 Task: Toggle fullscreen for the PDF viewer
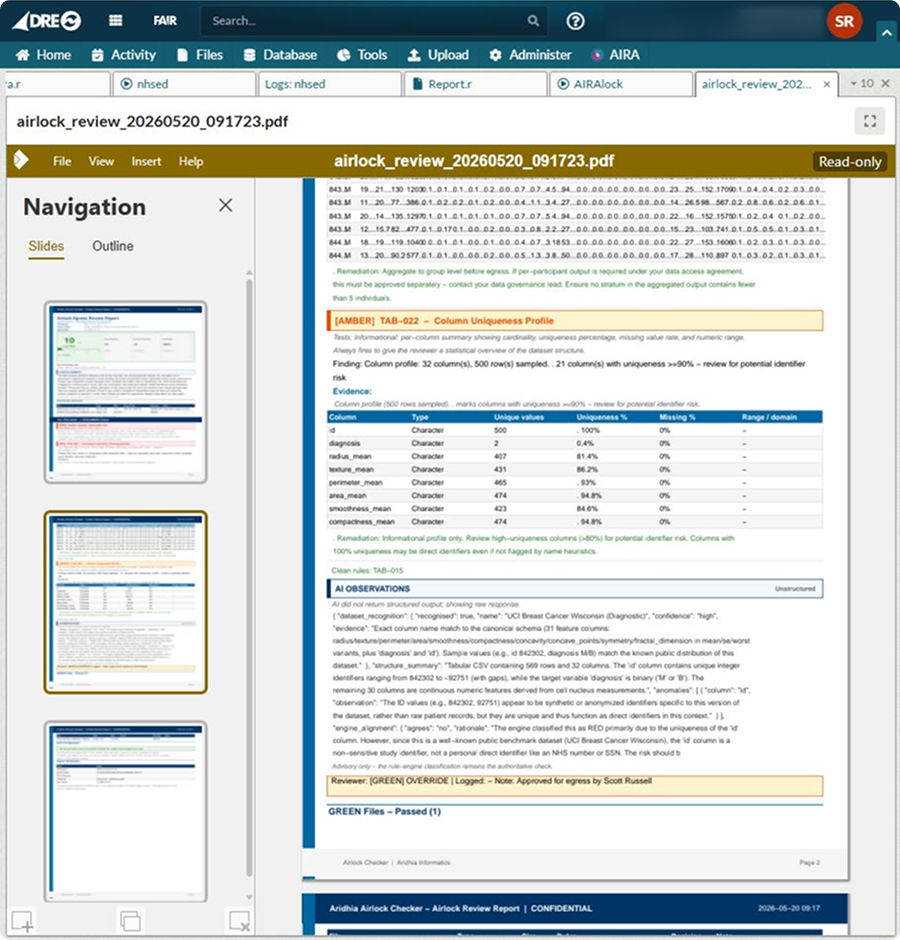[x=870, y=121]
